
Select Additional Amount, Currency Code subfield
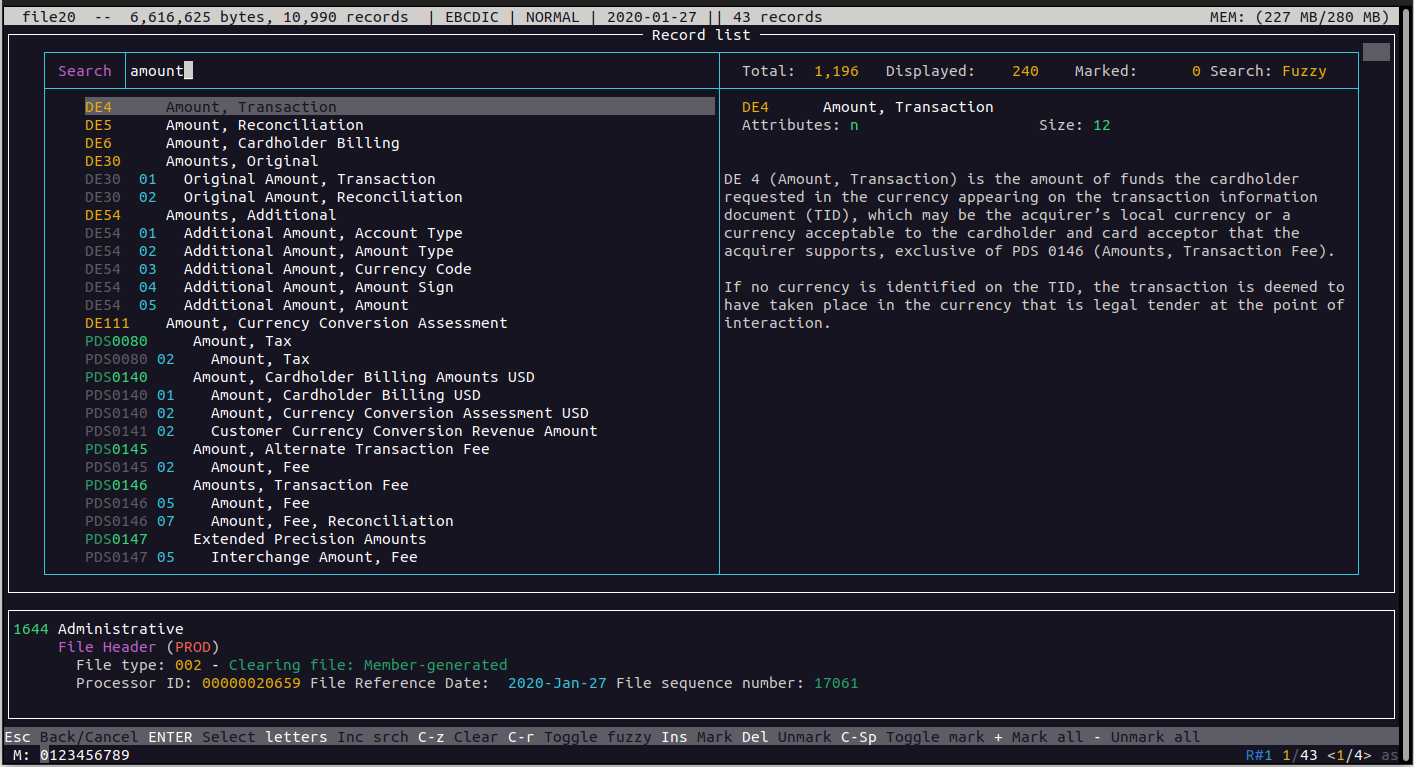coord(327,269)
